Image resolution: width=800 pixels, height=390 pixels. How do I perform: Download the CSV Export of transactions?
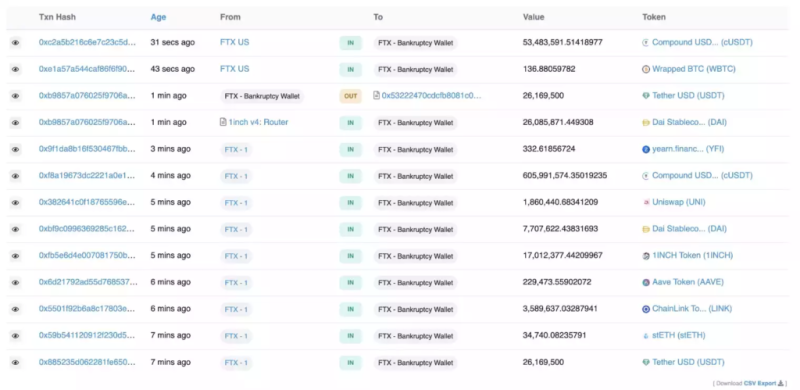click(x=760, y=383)
